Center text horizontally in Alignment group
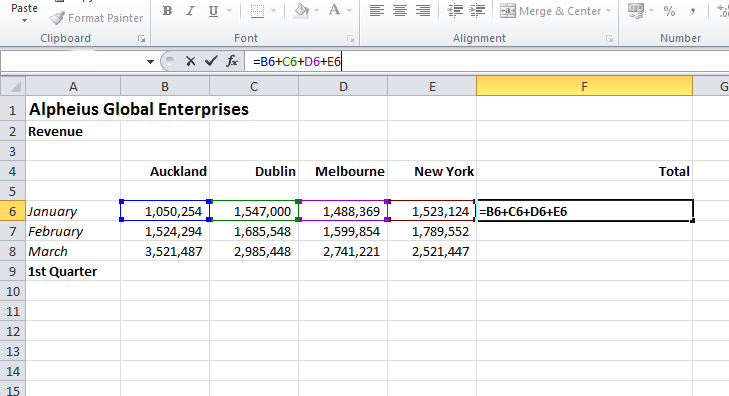729x396 pixels. [x=400, y=10]
